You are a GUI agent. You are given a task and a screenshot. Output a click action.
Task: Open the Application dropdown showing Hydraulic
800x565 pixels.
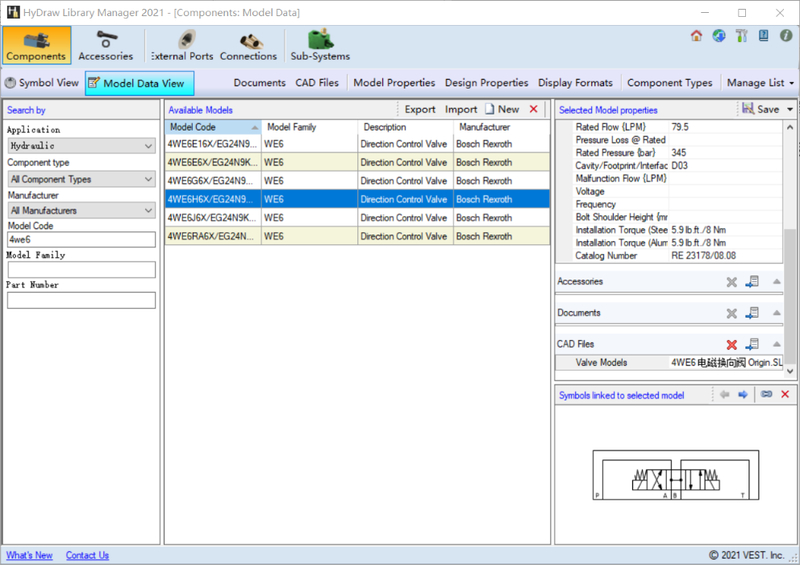click(x=81, y=145)
